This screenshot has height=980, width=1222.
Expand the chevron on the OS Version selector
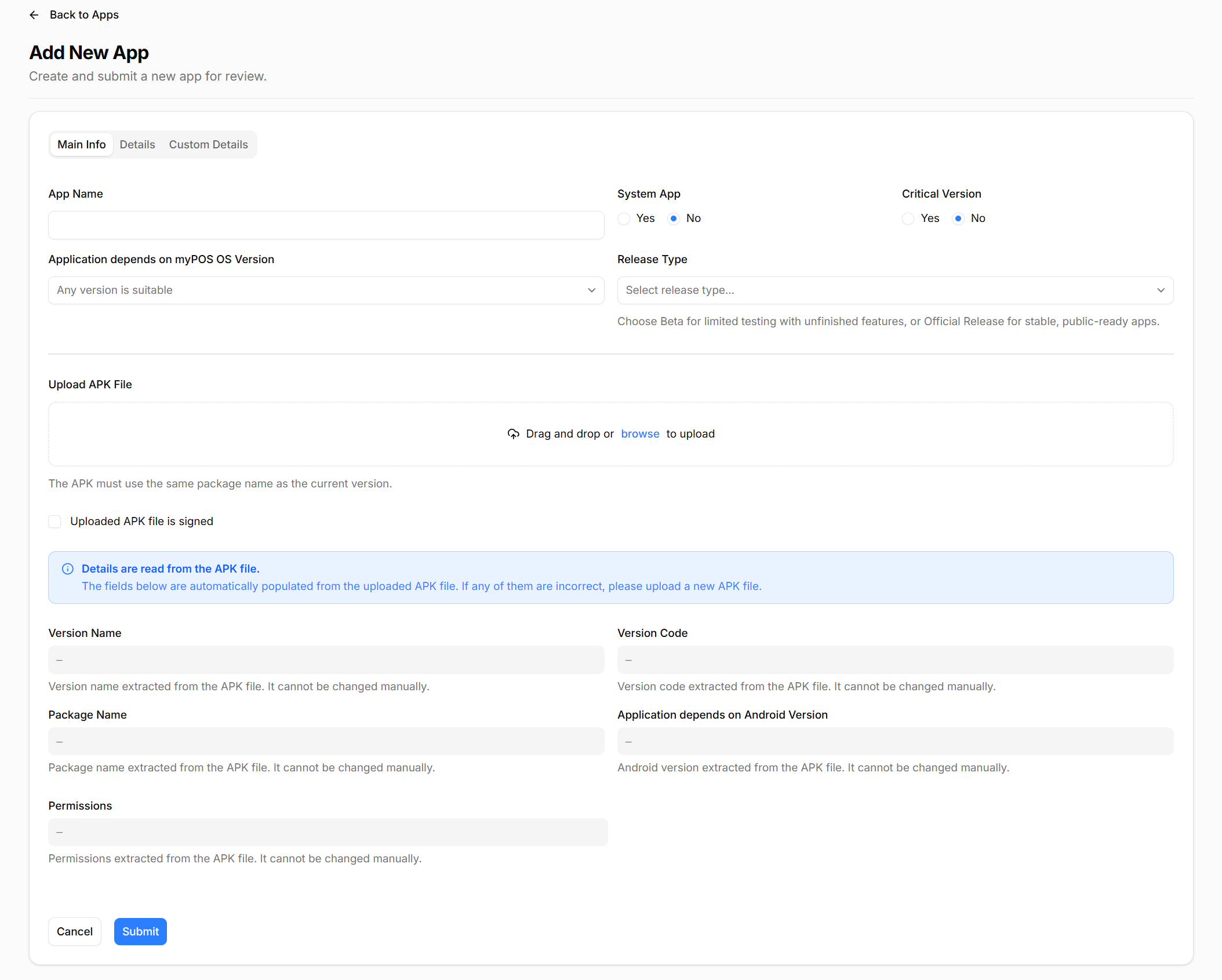click(x=591, y=290)
